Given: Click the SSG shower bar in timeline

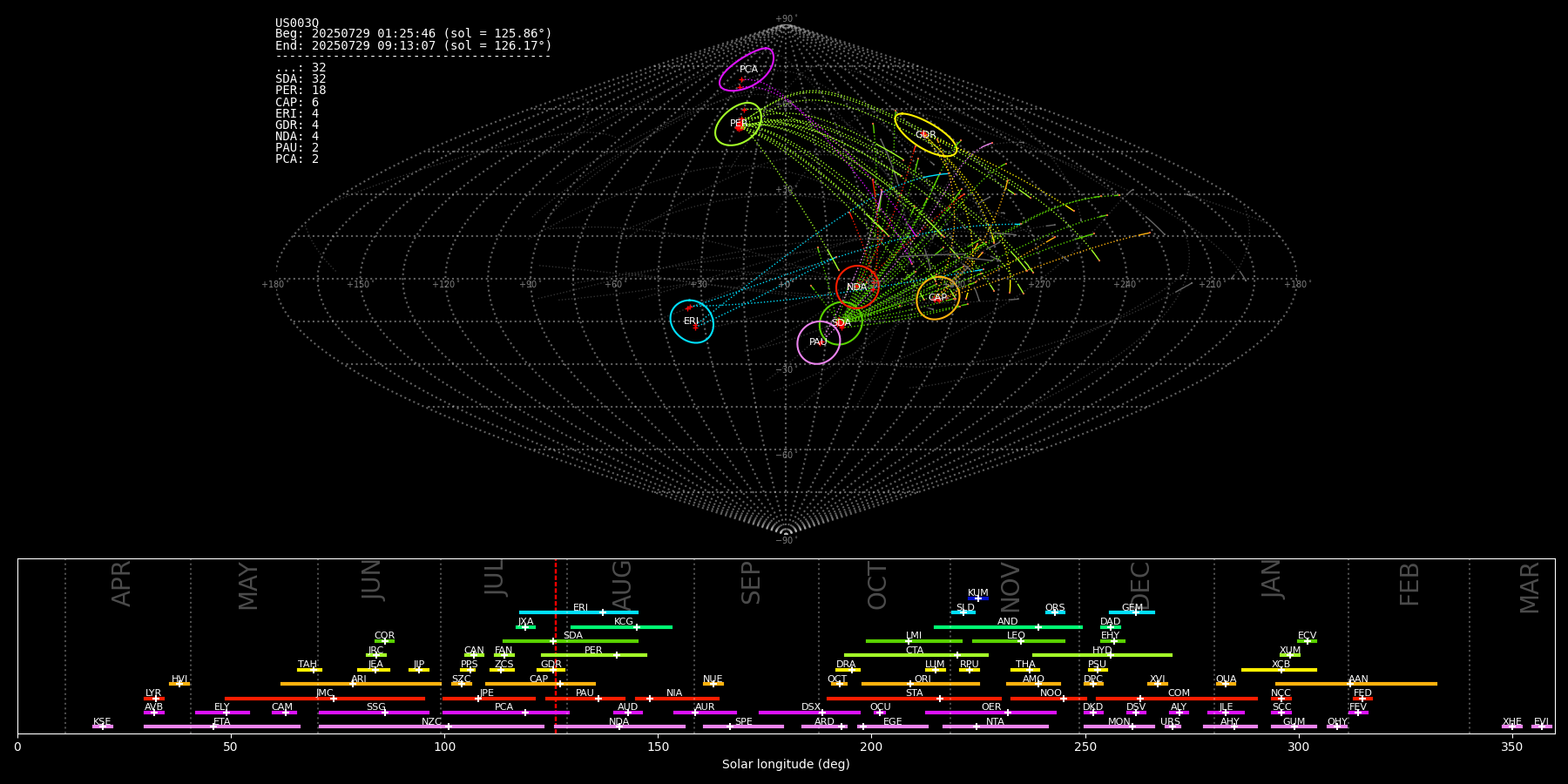Looking at the screenshot, I should click(x=374, y=713).
